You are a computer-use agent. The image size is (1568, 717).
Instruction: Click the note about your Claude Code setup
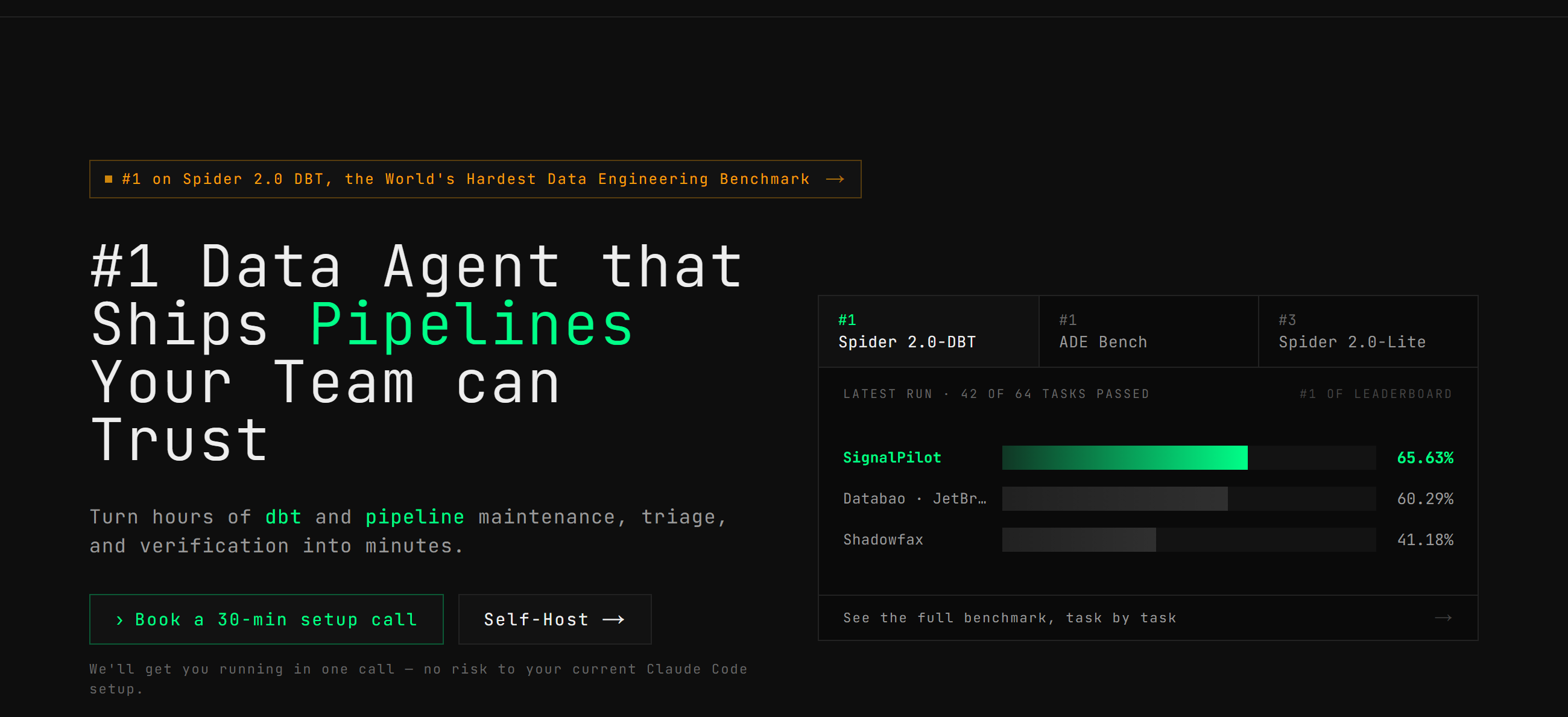[418, 678]
